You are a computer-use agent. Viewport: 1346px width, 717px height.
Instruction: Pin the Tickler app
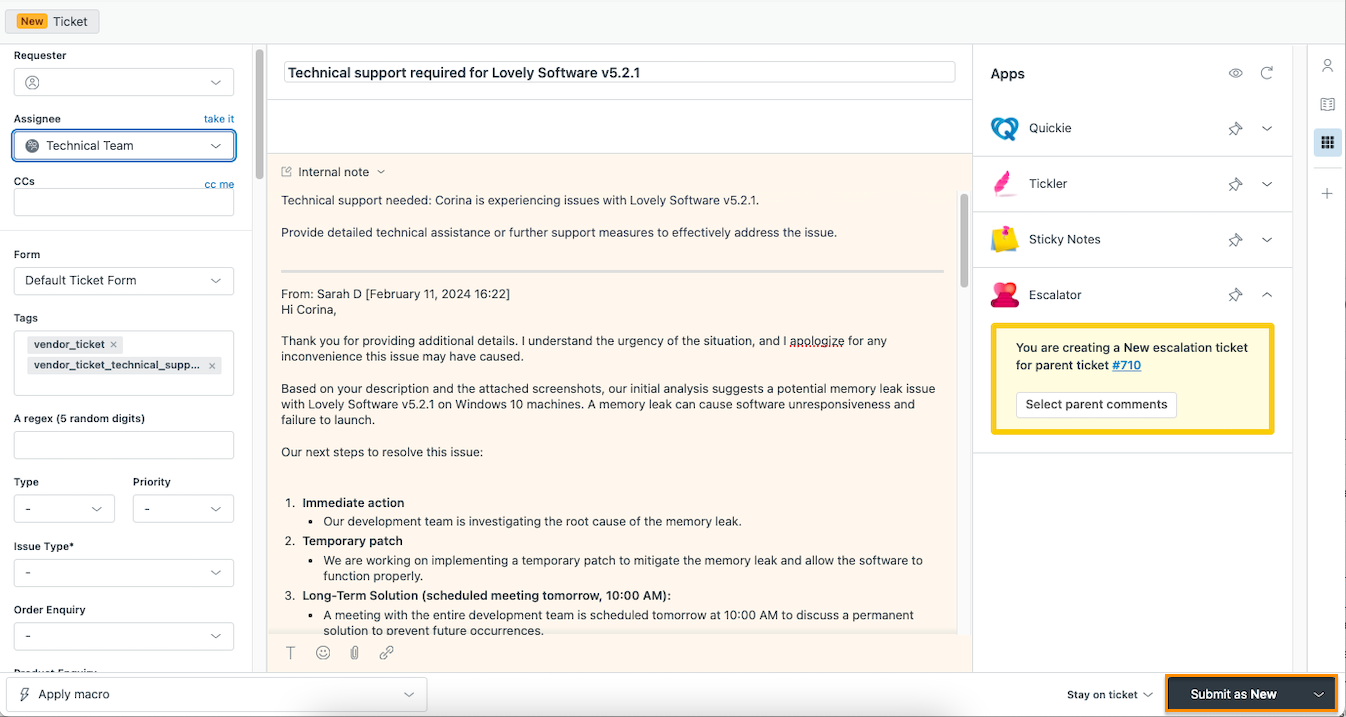coord(1236,184)
